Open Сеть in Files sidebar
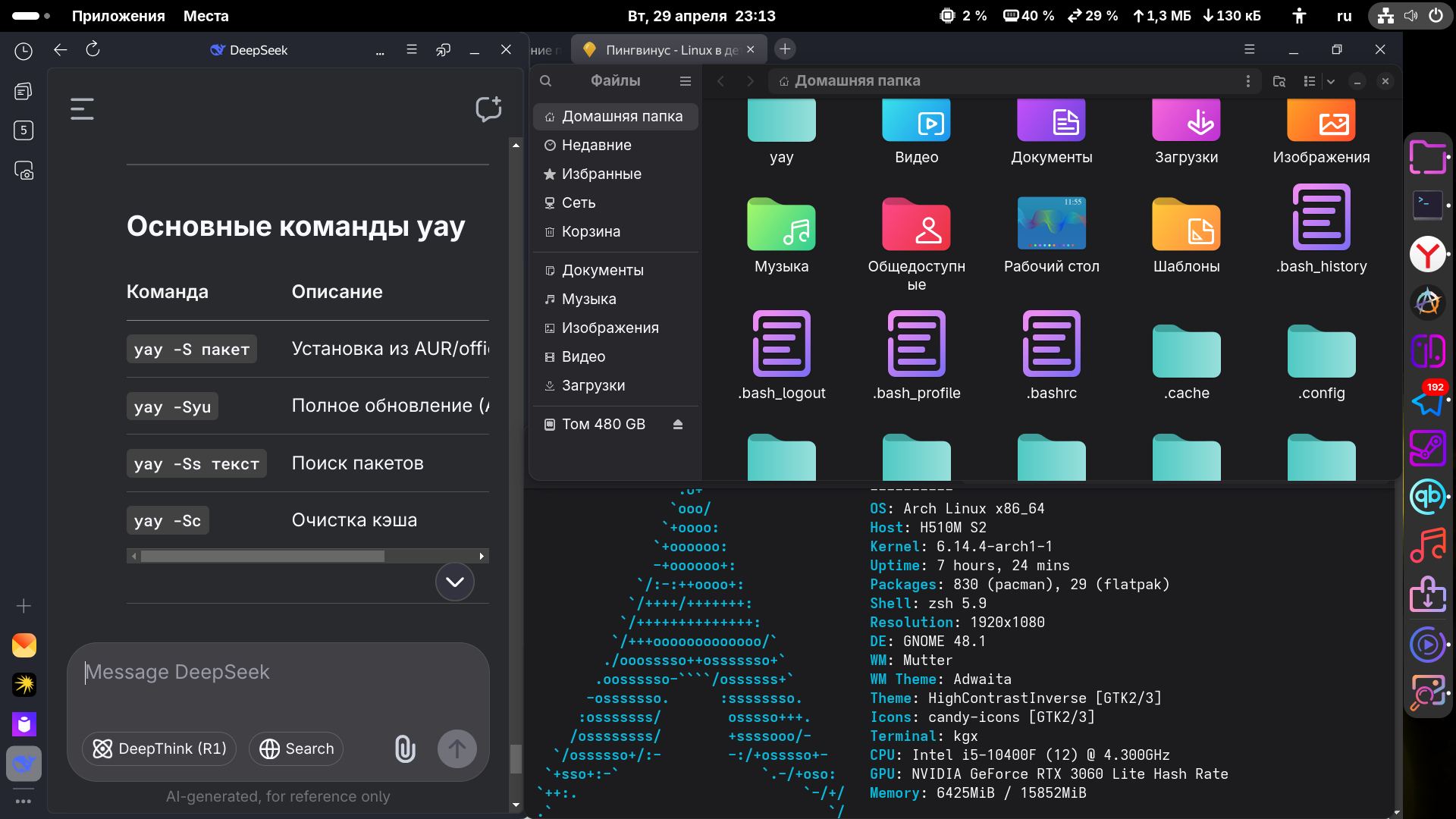Screen dimensions: 1456x819 [x=615, y=203]
